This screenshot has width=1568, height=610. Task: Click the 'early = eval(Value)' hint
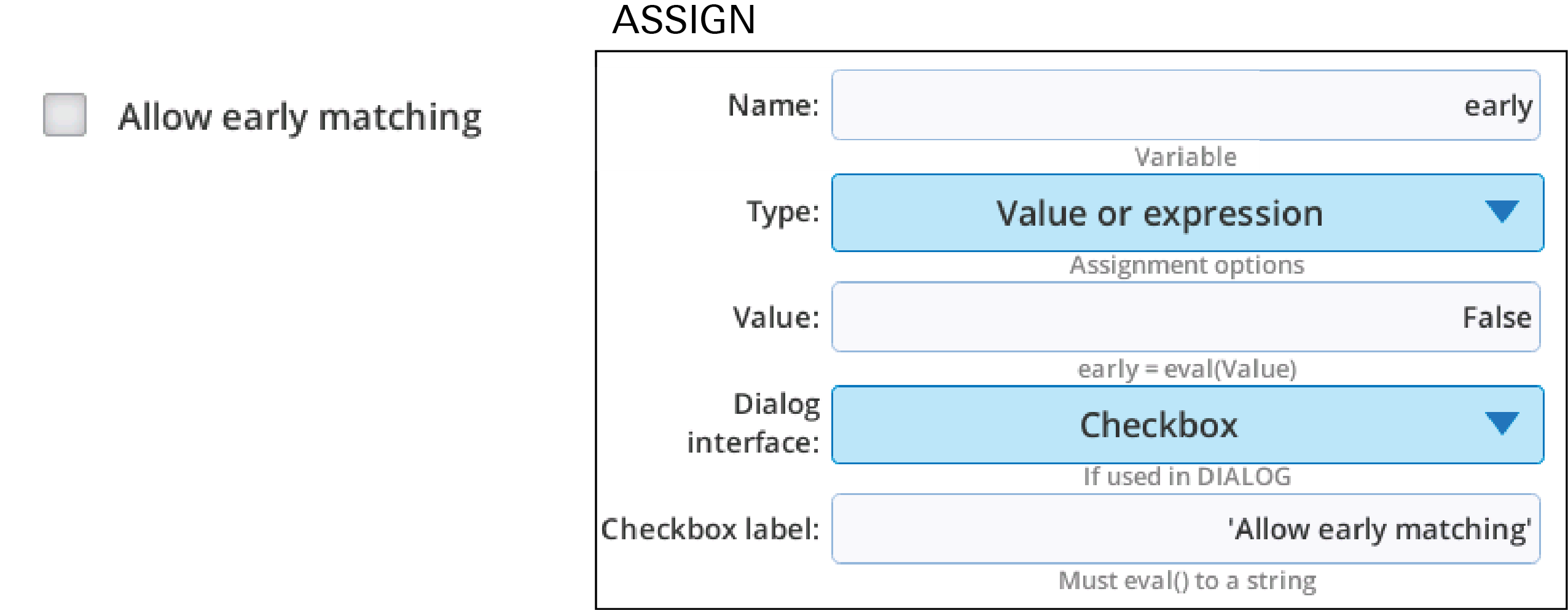[x=1187, y=369]
